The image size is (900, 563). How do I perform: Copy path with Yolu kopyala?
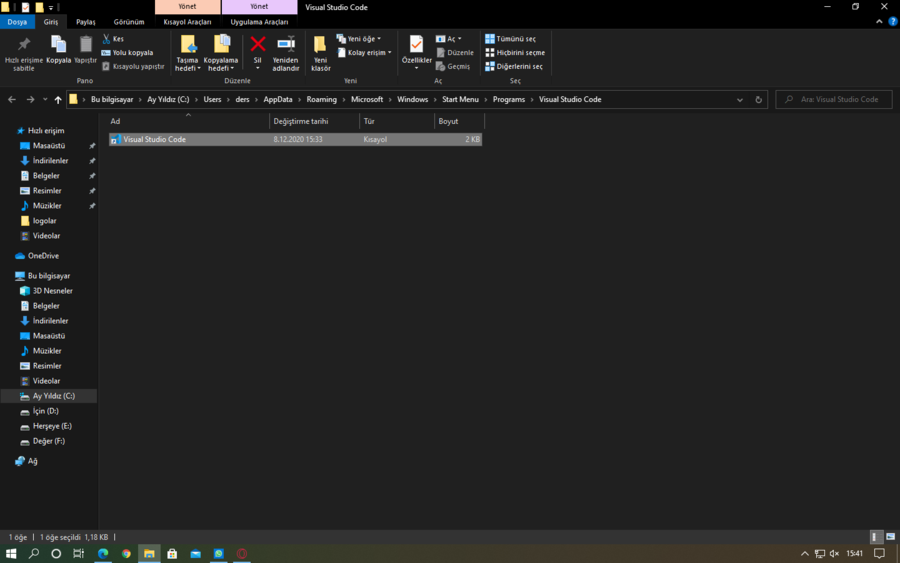coord(127,52)
